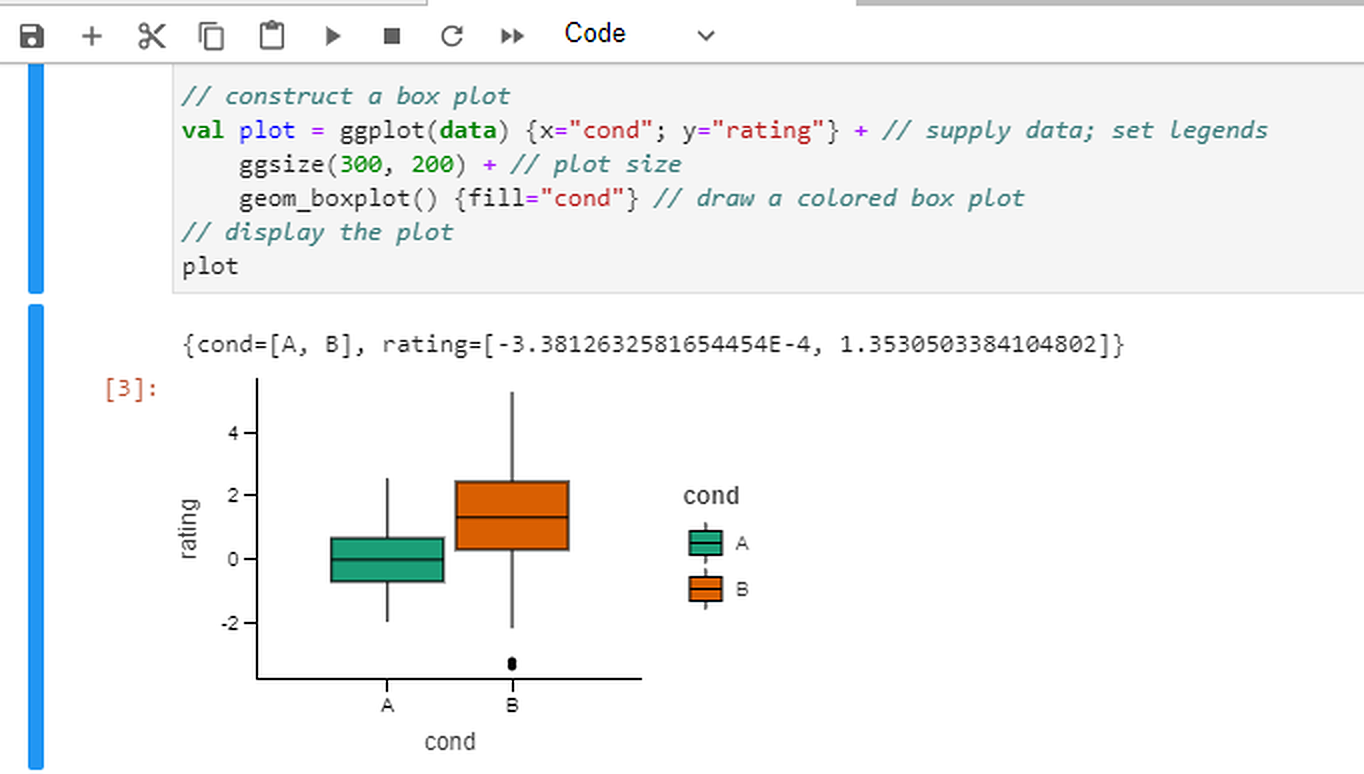Image resolution: width=1364 pixels, height=774 pixels.
Task: Click the '// display the plot' comment
Action: (318, 232)
